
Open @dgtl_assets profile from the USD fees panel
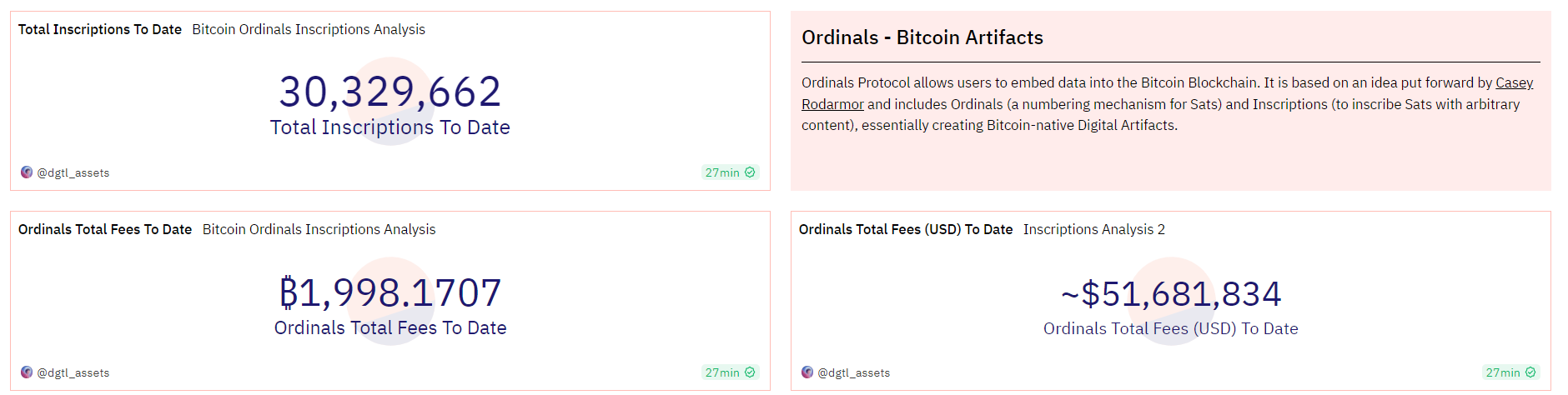[854, 373]
